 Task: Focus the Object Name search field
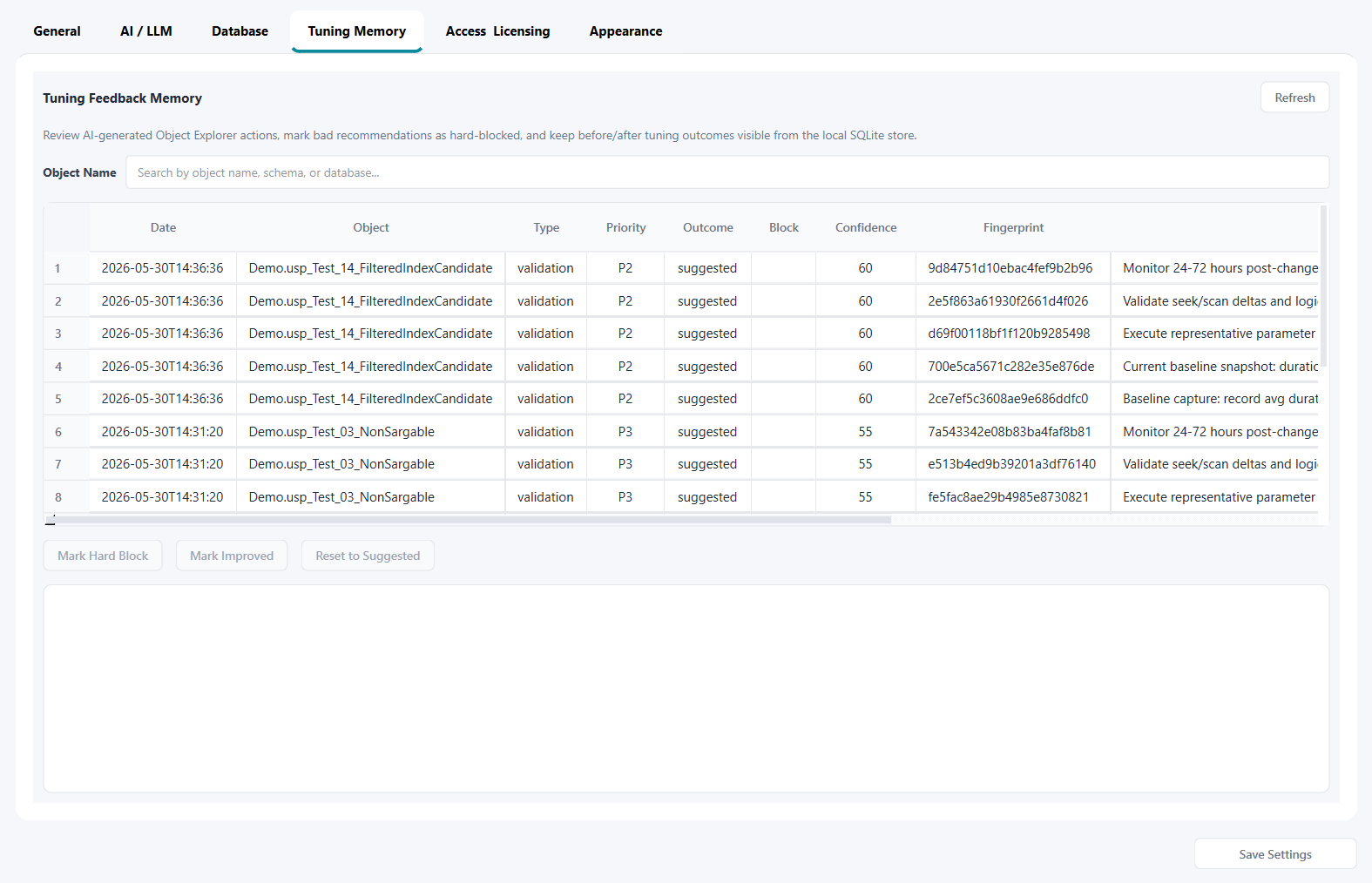[x=727, y=172]
